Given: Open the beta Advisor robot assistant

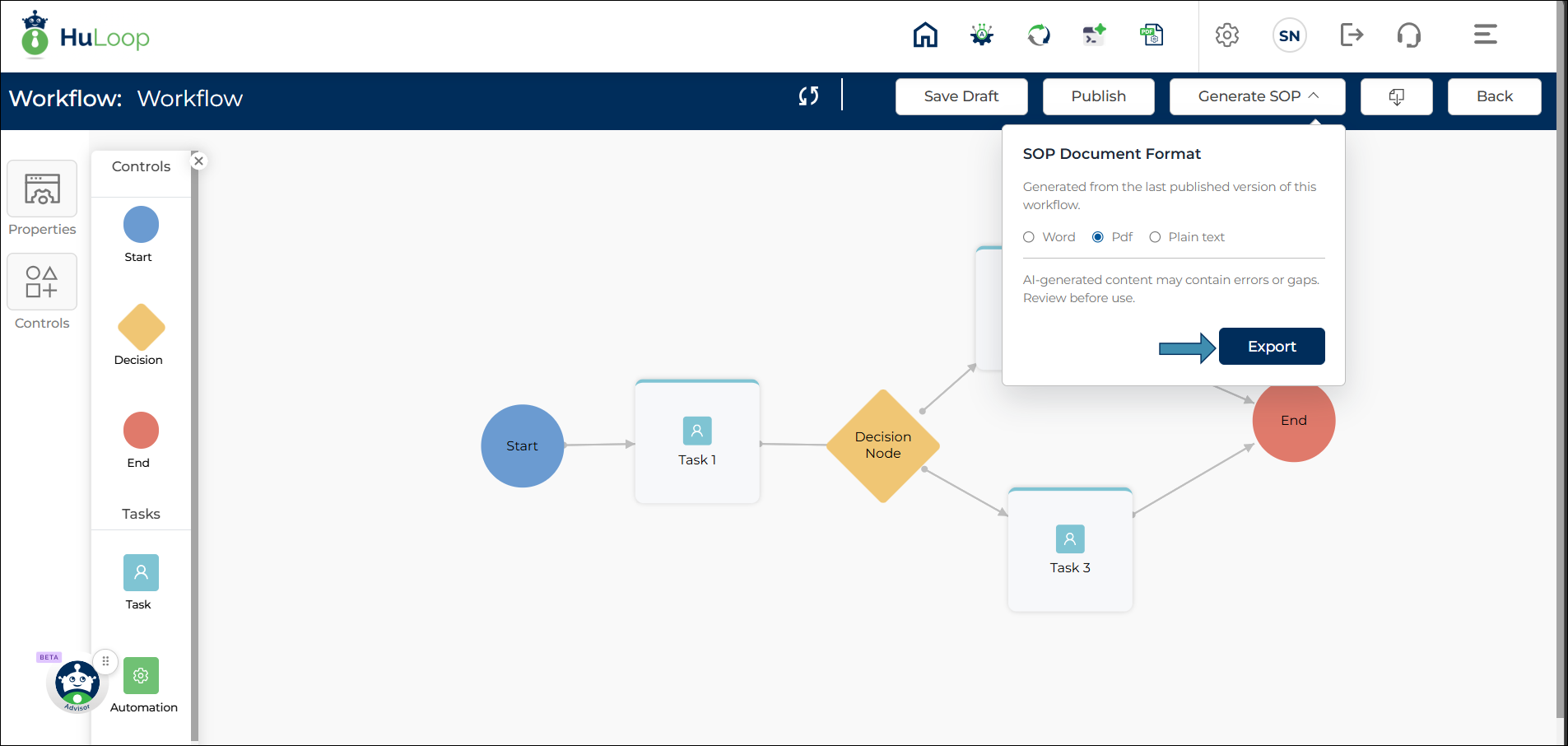Looking at the screenshot, I should click(x=77, y=685).
